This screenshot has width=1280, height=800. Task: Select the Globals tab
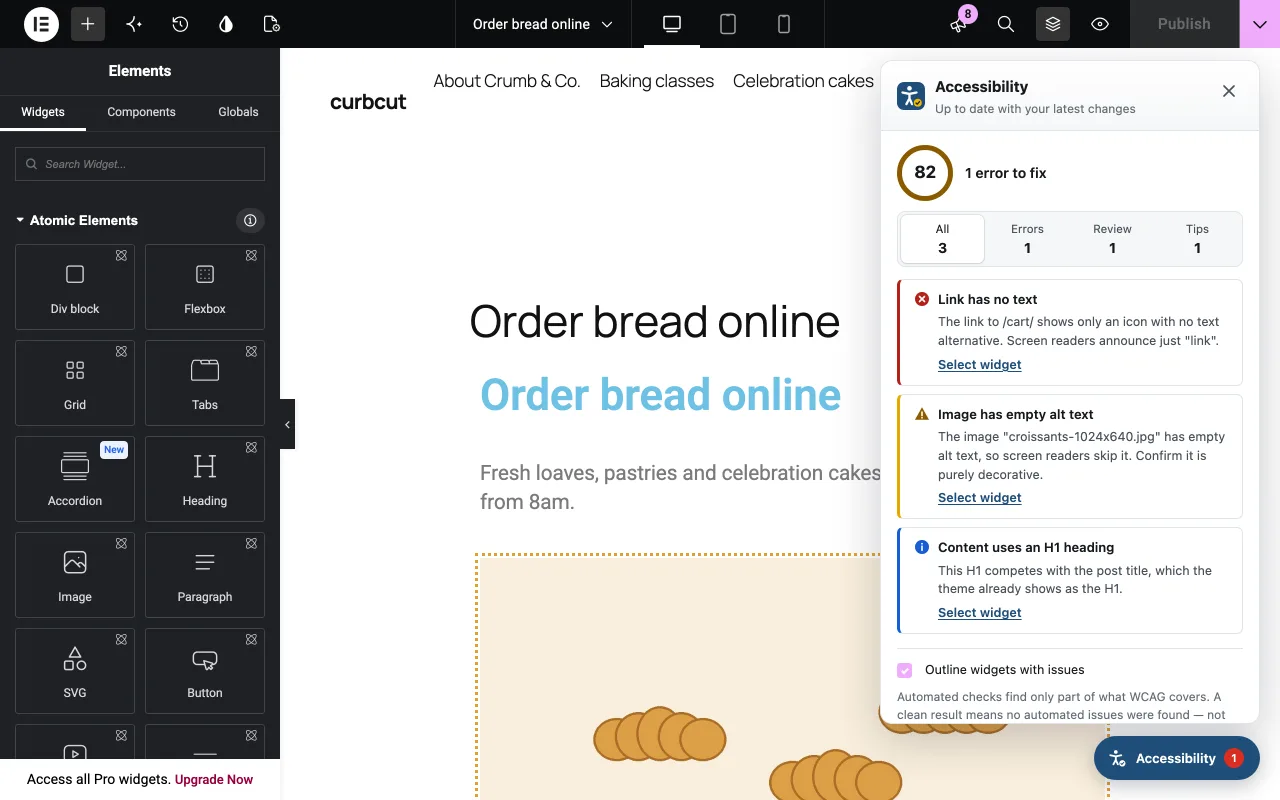[x=238, y=112]
